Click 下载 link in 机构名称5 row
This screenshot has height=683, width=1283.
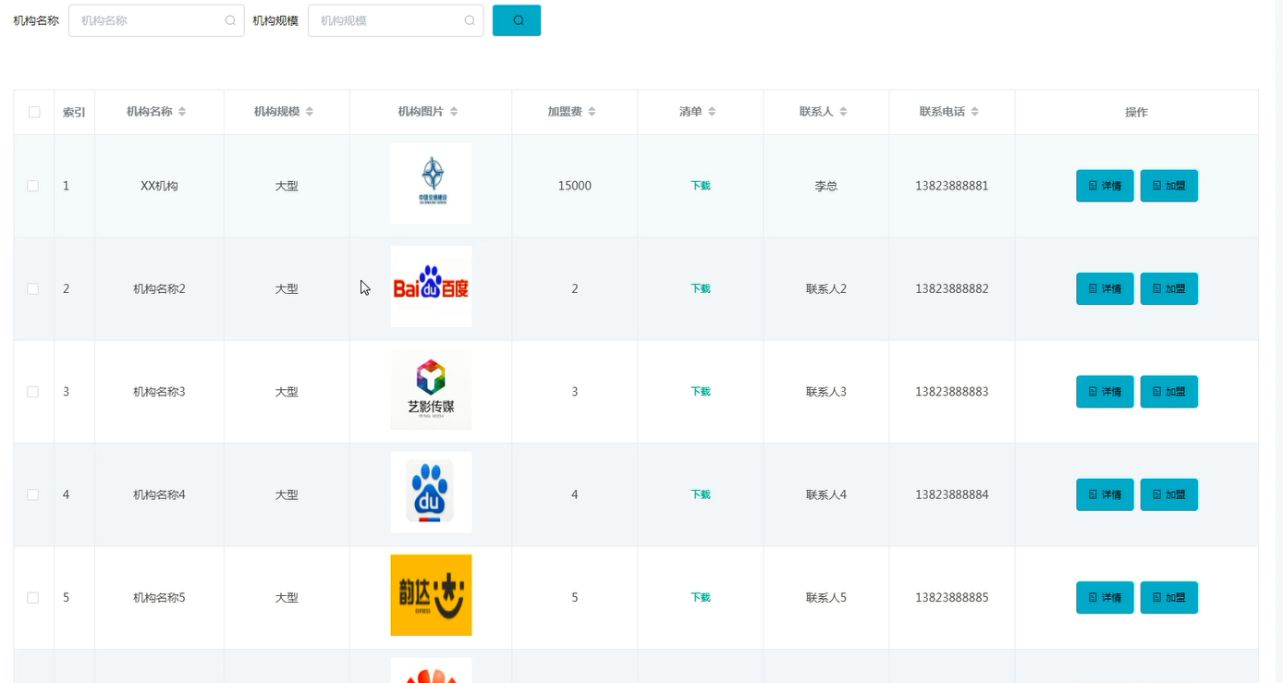pos(700,598)
